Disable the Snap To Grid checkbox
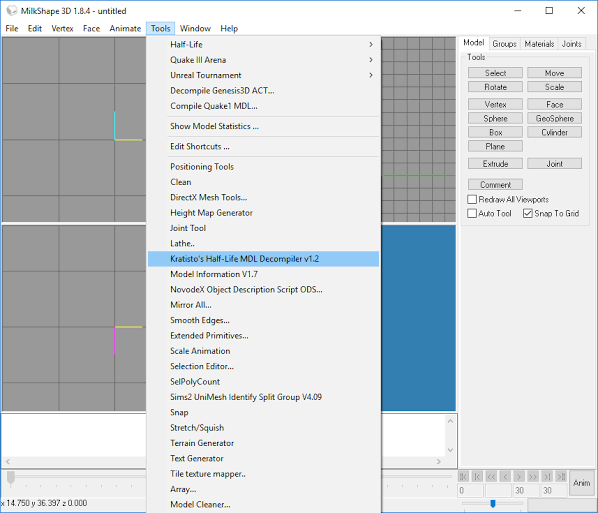The height and width of the screenshot is (513, 598). 527,213
